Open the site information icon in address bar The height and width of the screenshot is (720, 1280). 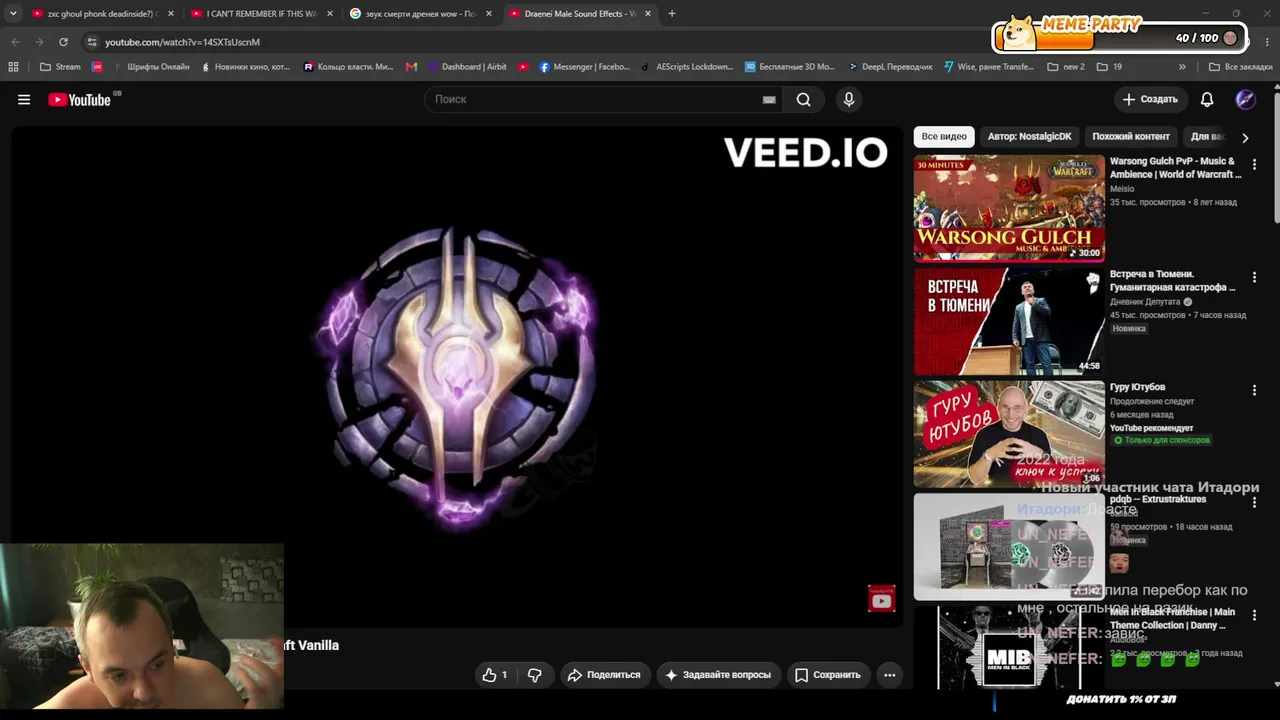point(92,42)
